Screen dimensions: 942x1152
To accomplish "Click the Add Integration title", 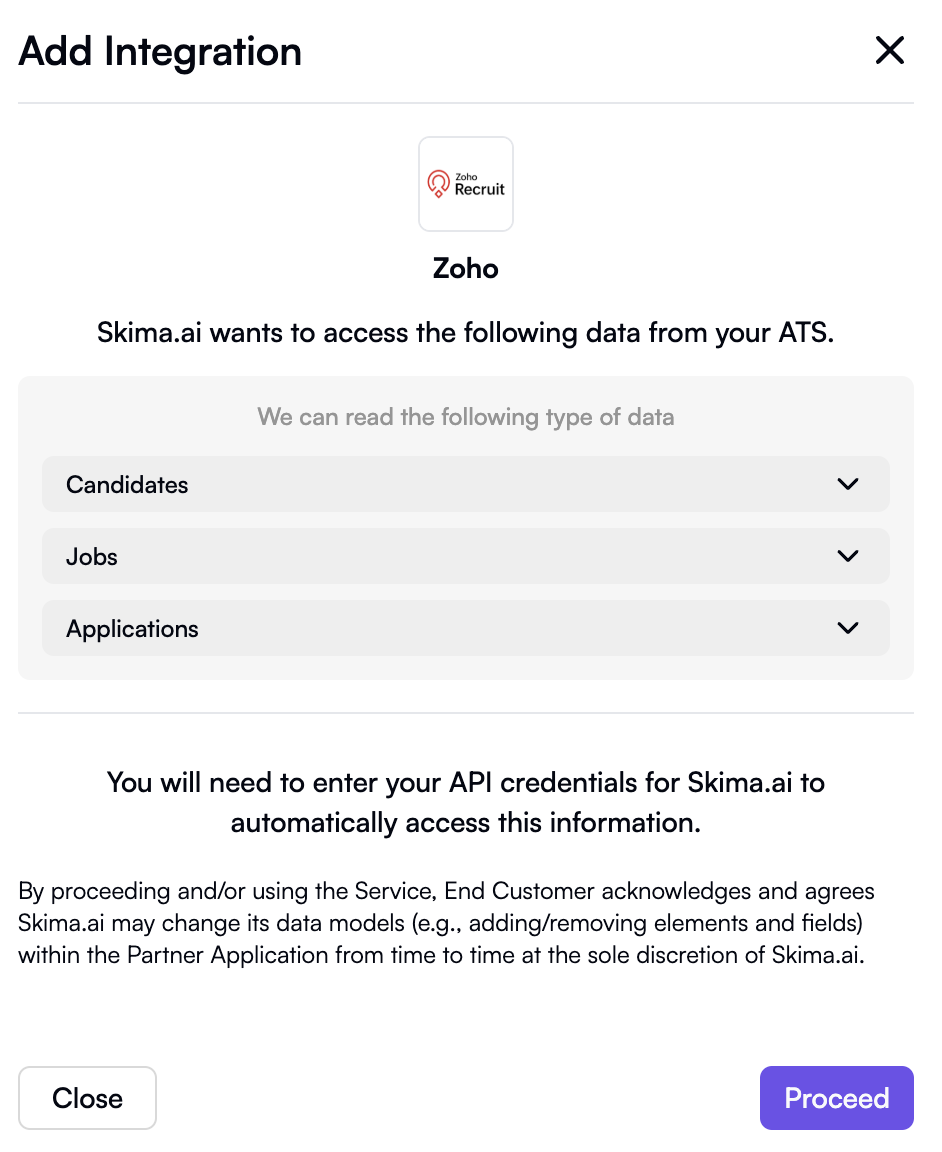I will [159, 52].
